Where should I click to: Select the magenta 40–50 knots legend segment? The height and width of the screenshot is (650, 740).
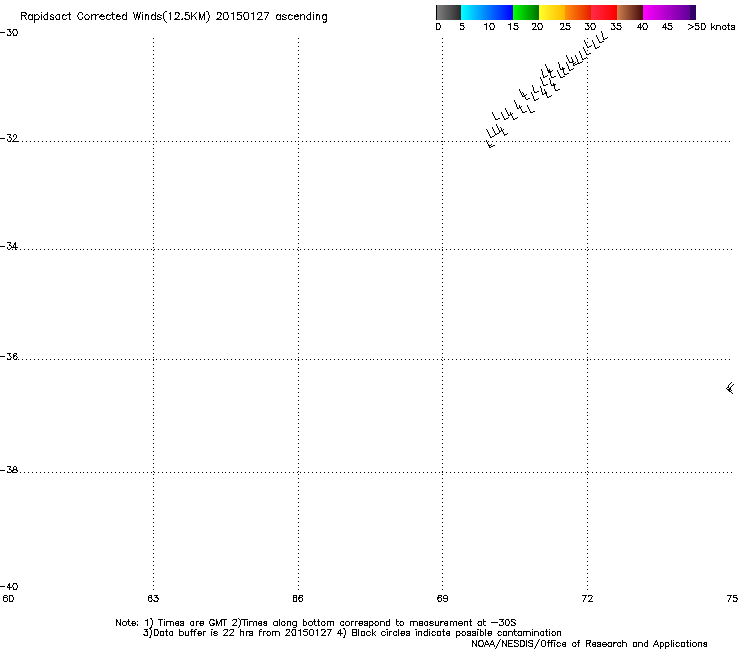pyautogui.click(x=669, y=12)
